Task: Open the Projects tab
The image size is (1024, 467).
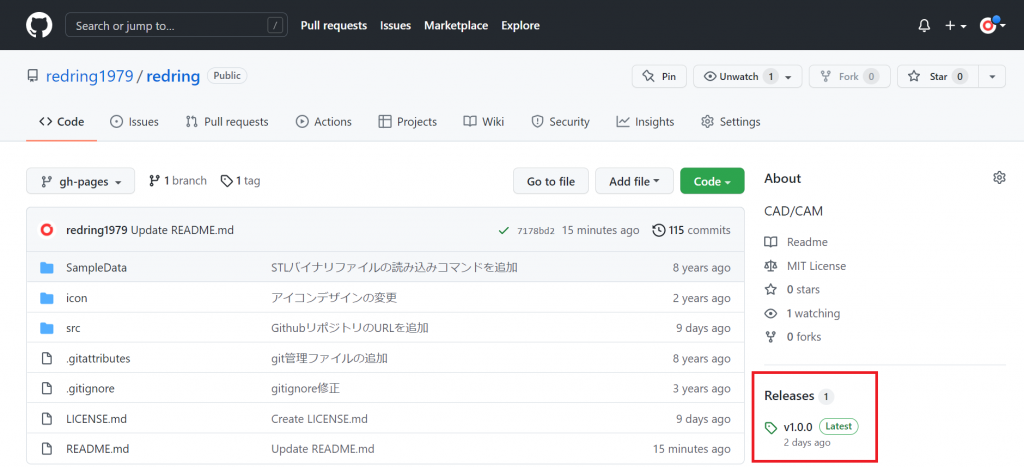Action: point(408,121)
